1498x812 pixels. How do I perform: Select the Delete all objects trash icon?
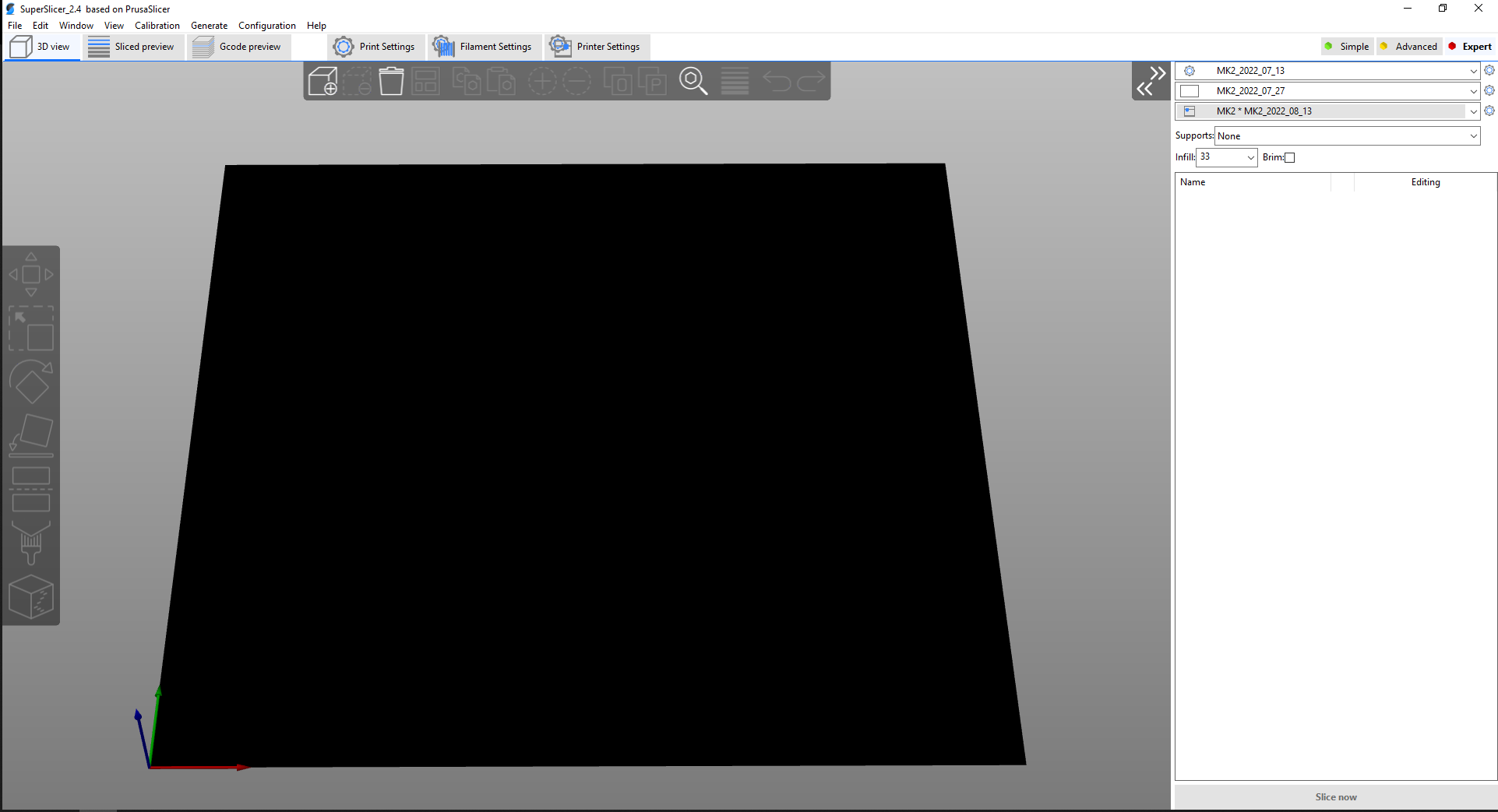[x=391, y=80]
